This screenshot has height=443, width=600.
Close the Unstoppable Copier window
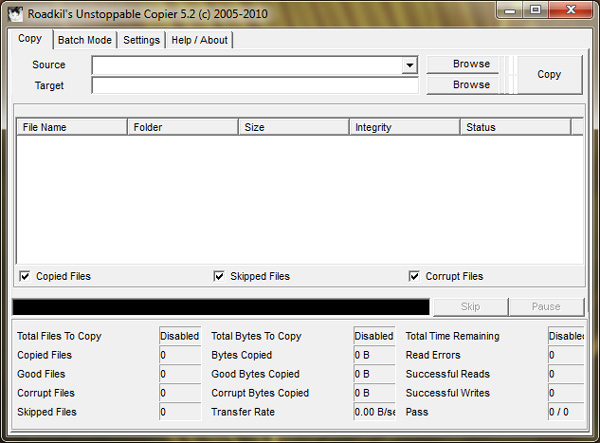pos(571,10)
